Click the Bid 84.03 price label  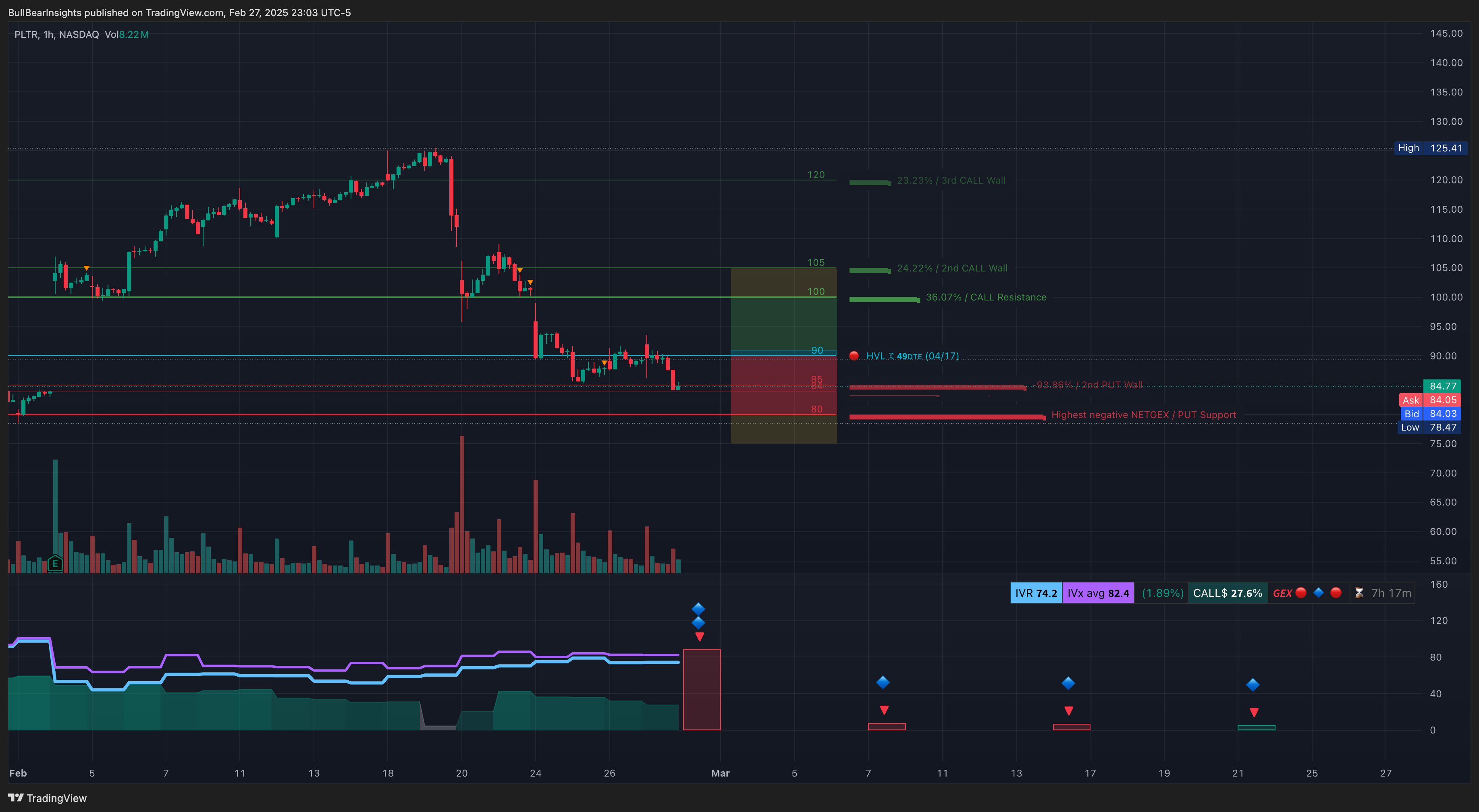tap(1430, 414)
